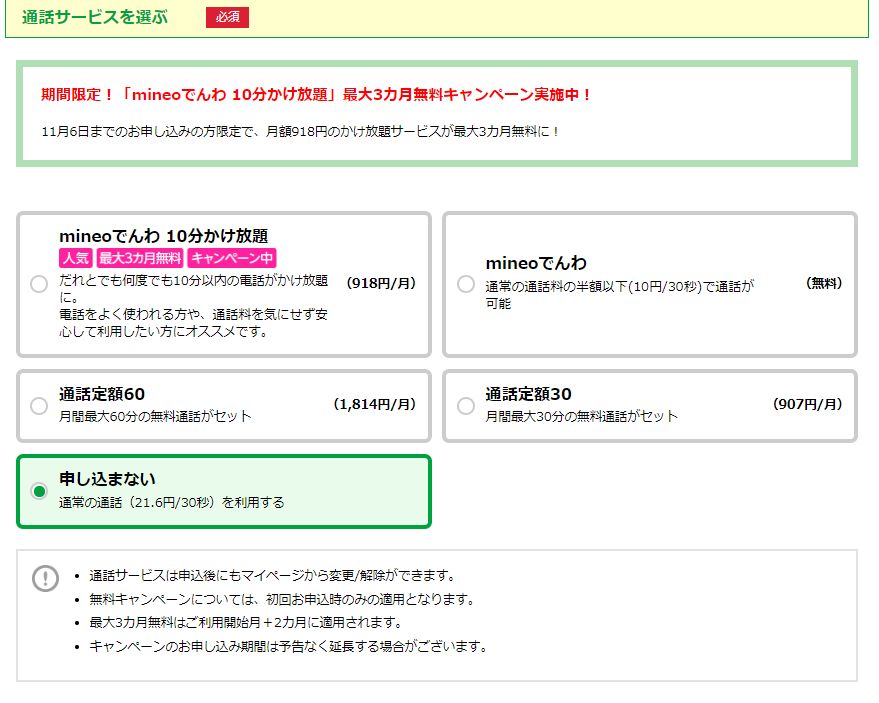
Task: Click the 最大3カ月無料はご利用開始月 note line
Action: coord(247,623)
